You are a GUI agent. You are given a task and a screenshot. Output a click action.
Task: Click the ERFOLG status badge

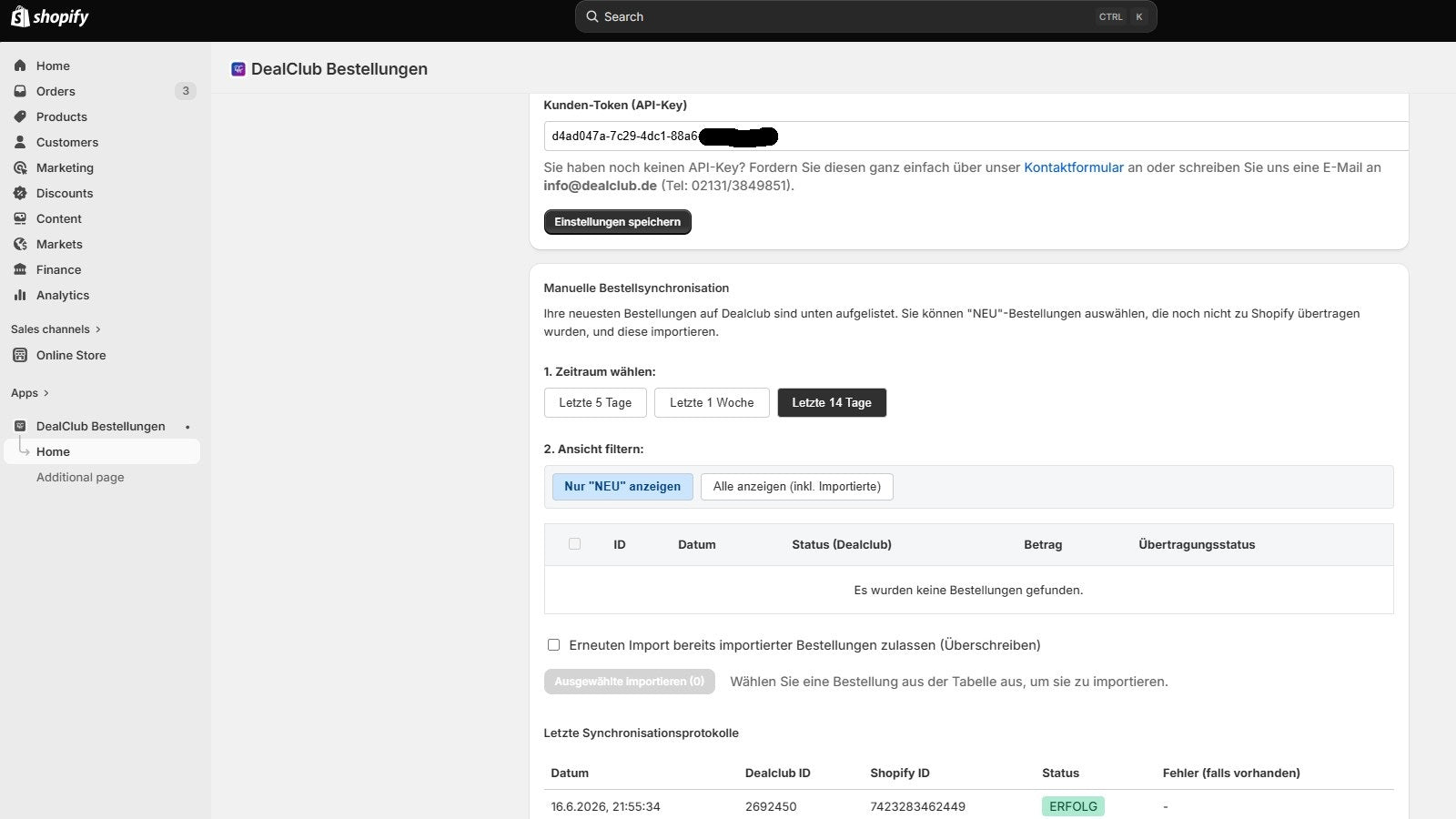(1073, 806)
